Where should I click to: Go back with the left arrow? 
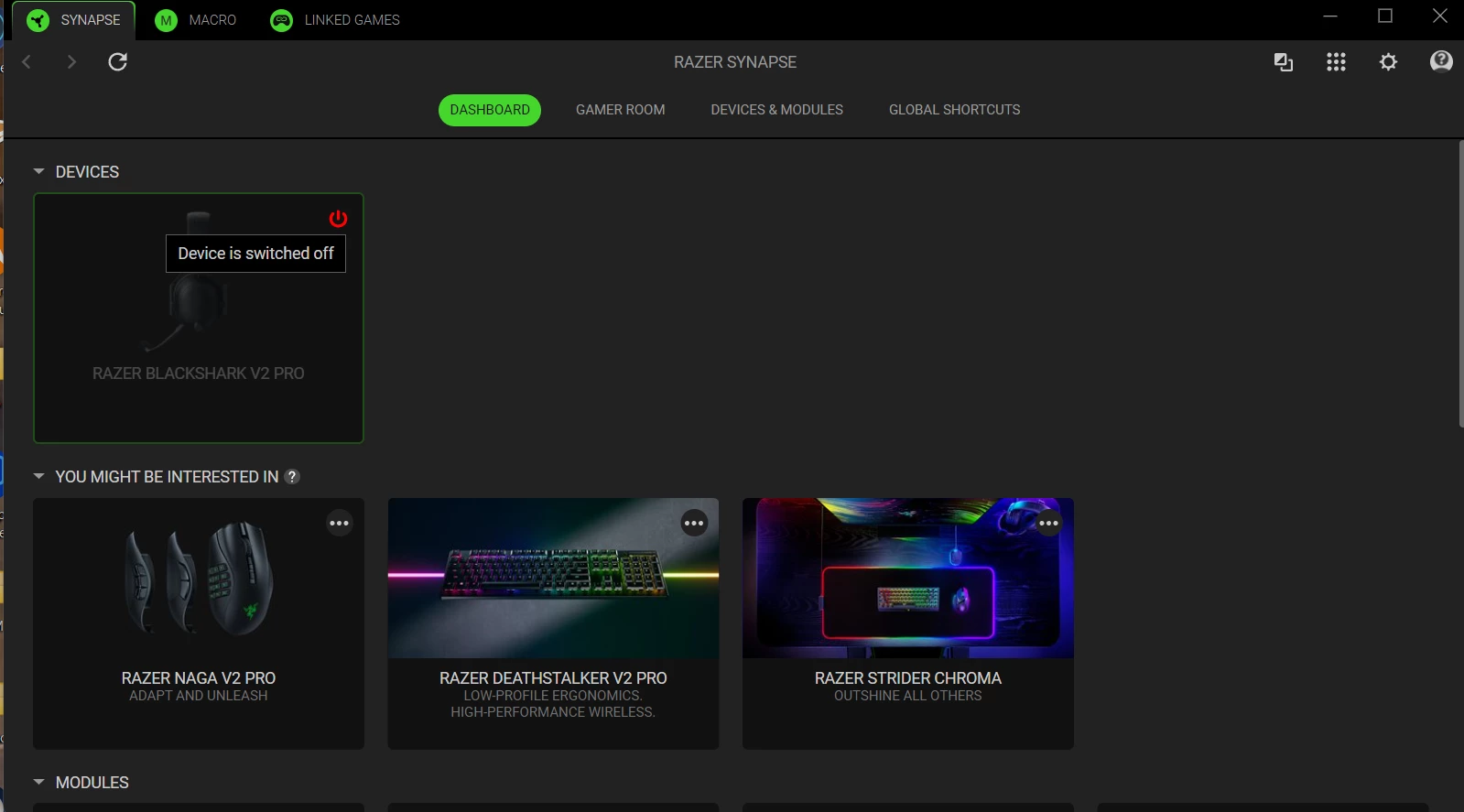tap(27, 61)
